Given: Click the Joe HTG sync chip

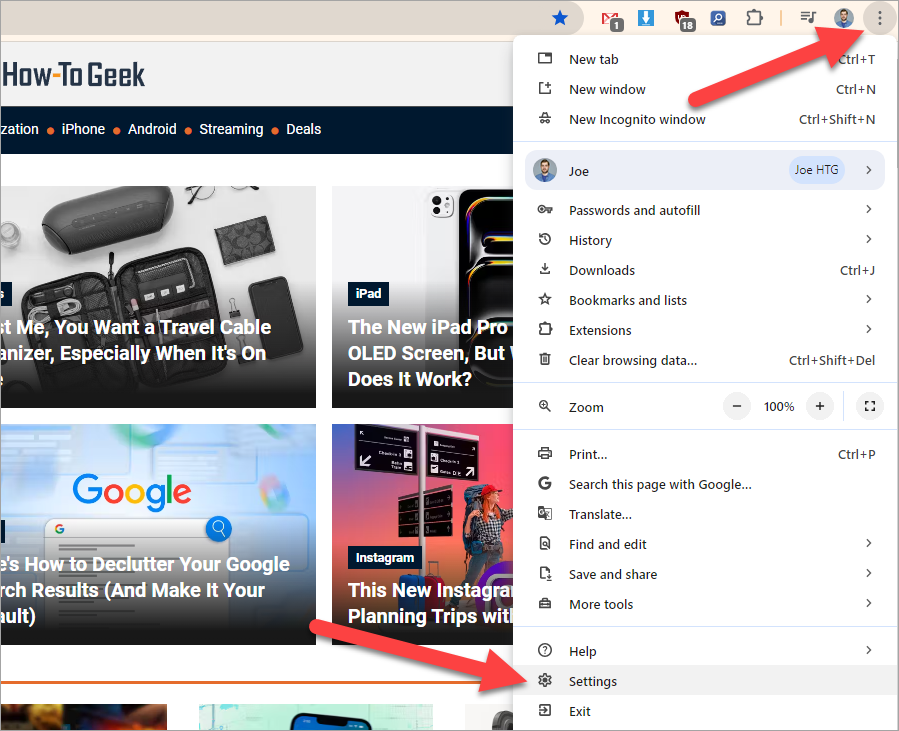Looking at the screenshot, I should (x=816, y=170).
